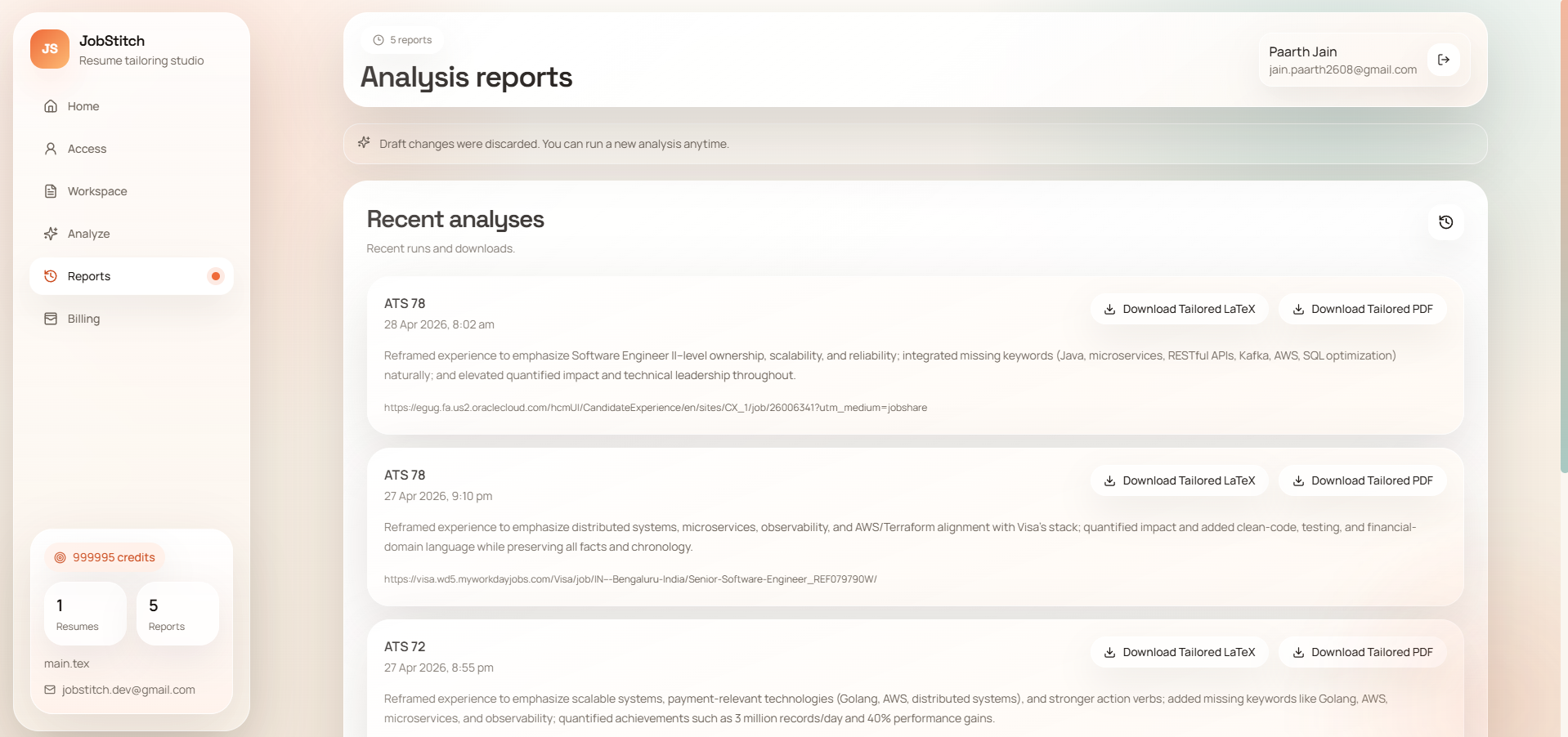Click the JS JobStitch logo icon
The width and height of the screenshot is (1568, 737).
point(50,49)
